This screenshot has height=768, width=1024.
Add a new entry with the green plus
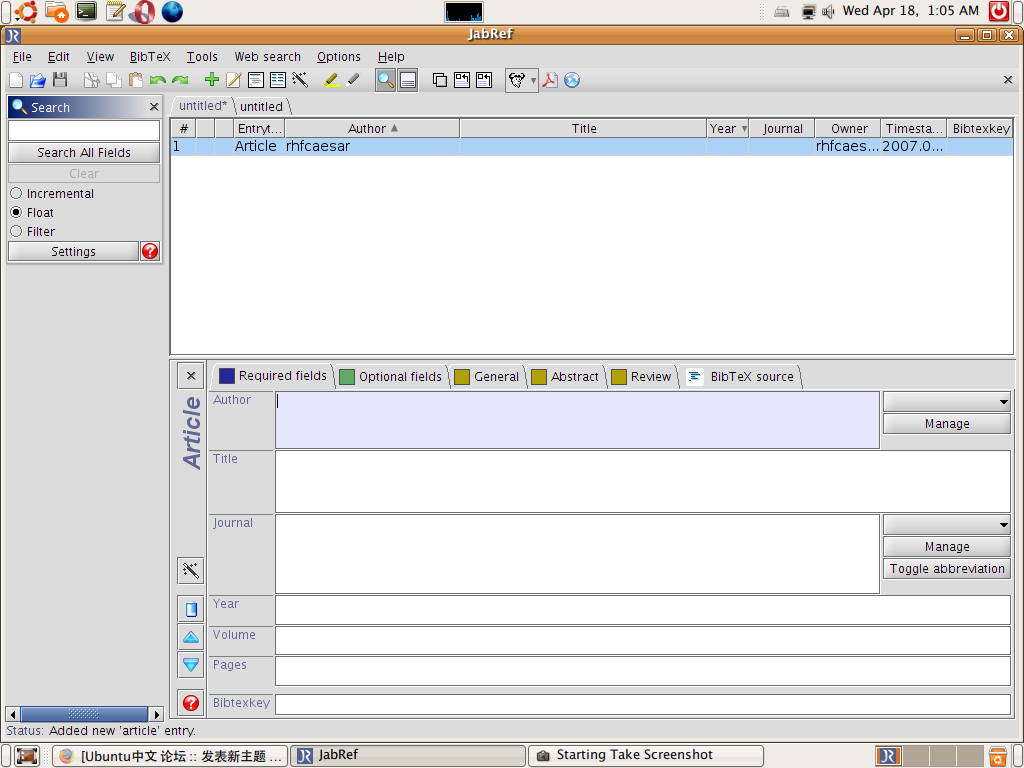pos(212,80)
